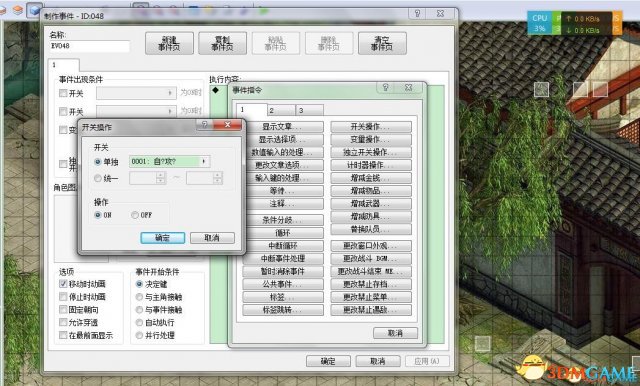The width and height of the screenshot is (640, 386).
Task: Insert 暂时消除事件 command
Action: coord(283,272)
